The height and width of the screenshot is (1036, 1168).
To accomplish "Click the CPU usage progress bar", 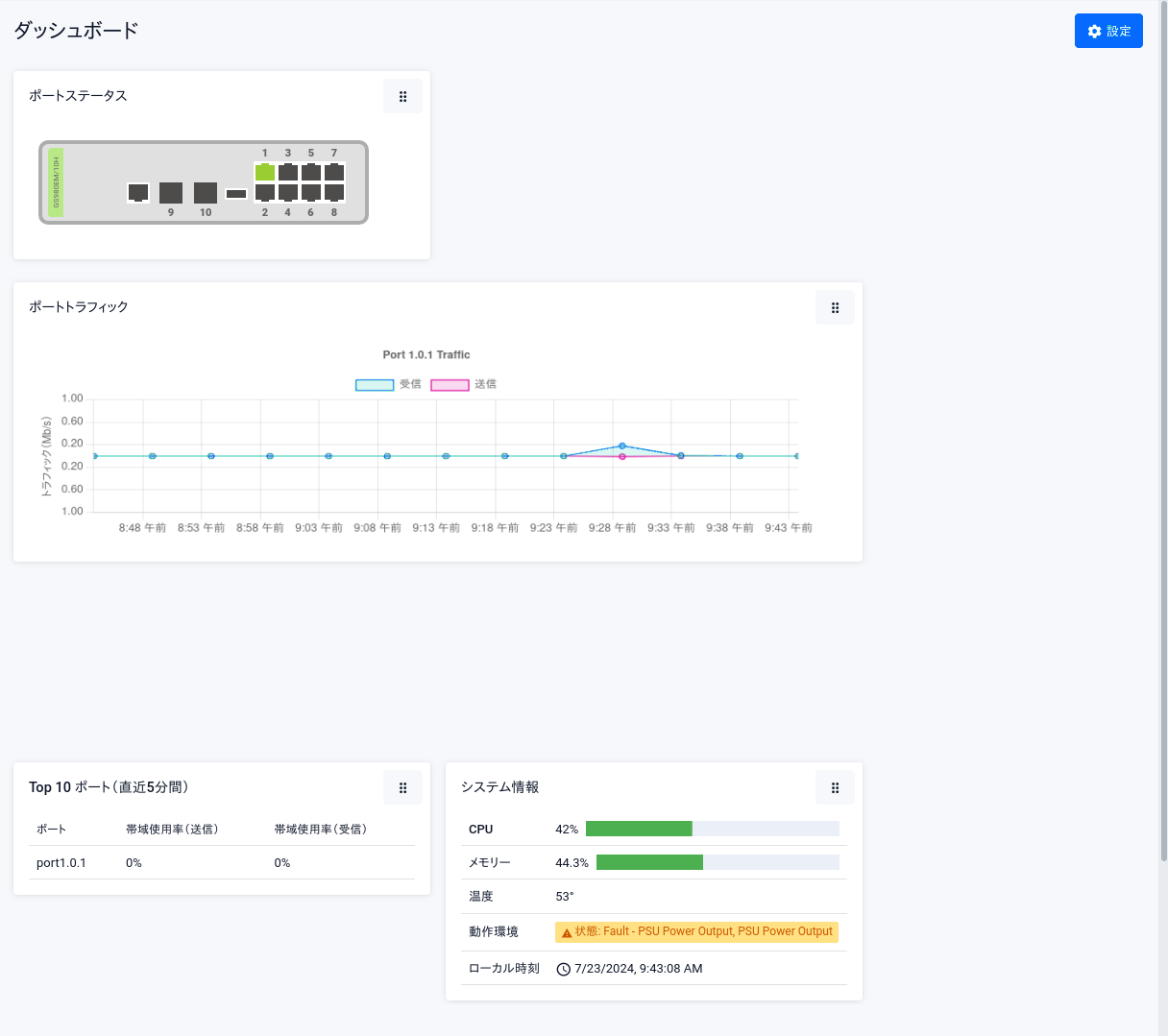I will tap(712, 829).
